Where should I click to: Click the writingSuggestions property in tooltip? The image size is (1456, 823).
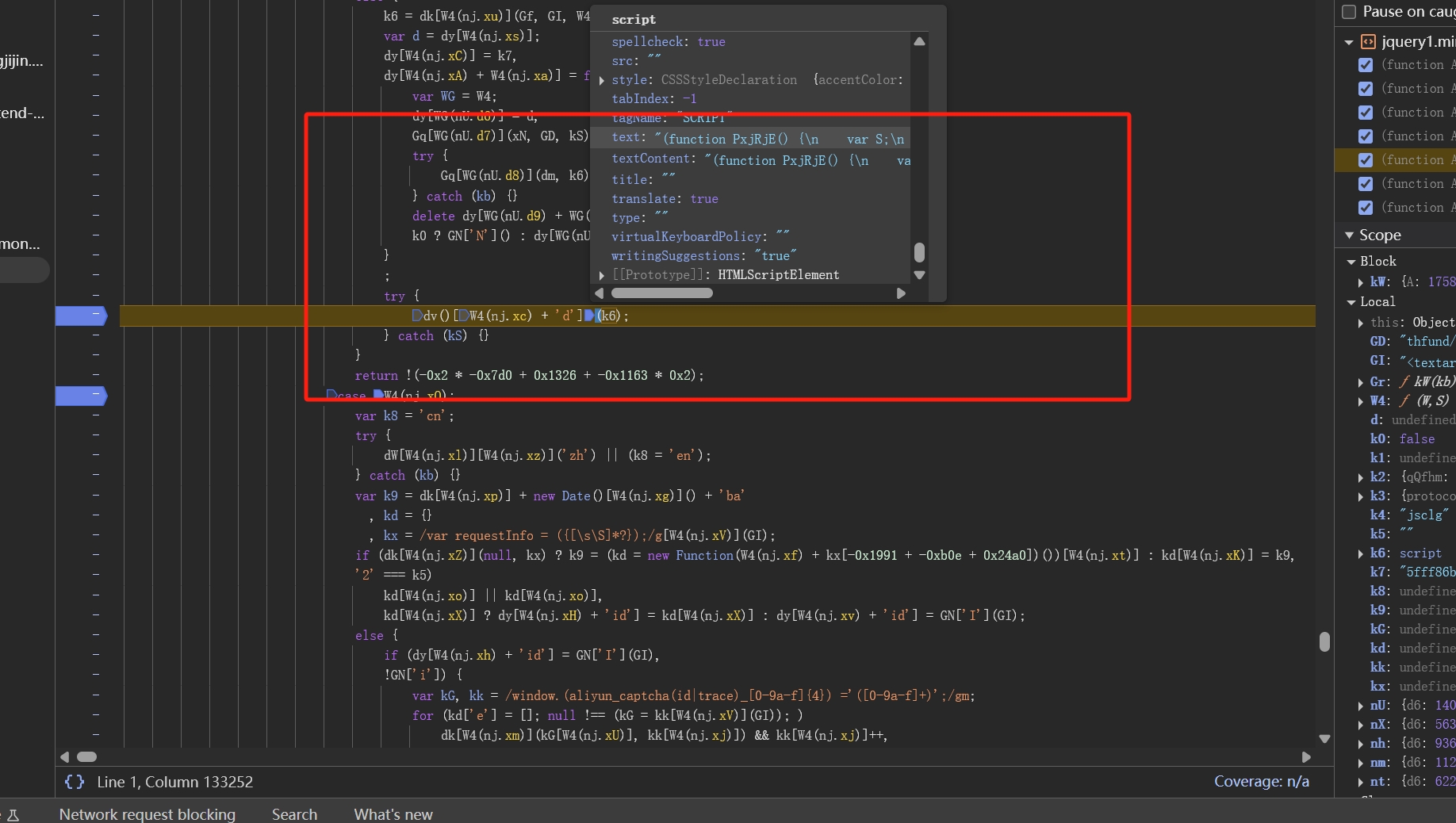[704, 256]
